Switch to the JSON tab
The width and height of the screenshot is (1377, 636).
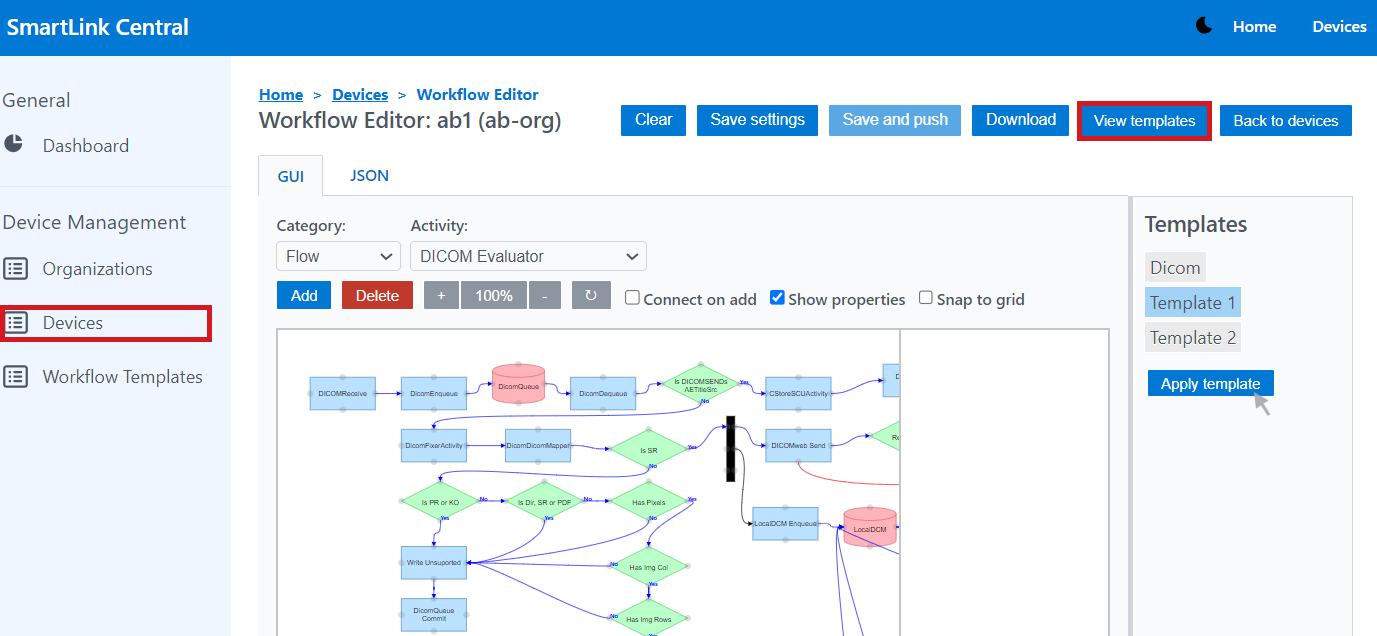click(x=369, y=176)
